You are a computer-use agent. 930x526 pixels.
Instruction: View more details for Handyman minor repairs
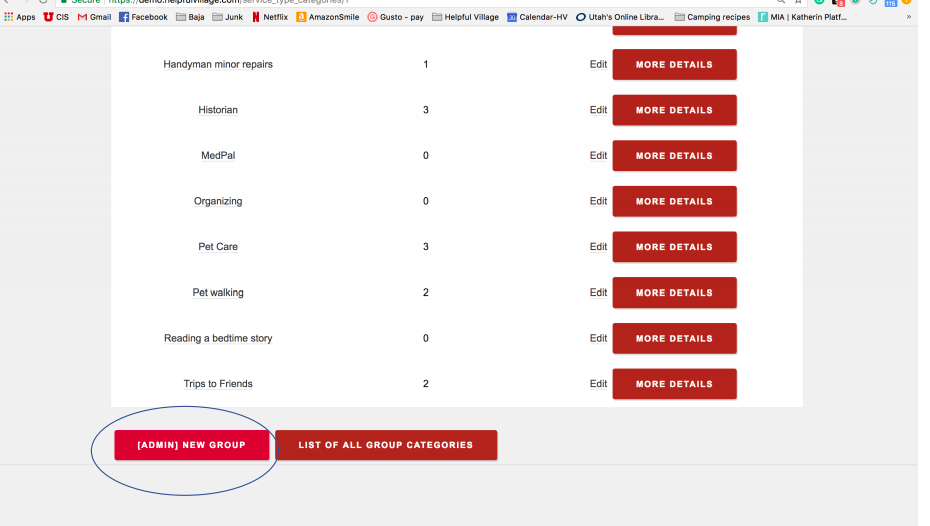(674, 64)
